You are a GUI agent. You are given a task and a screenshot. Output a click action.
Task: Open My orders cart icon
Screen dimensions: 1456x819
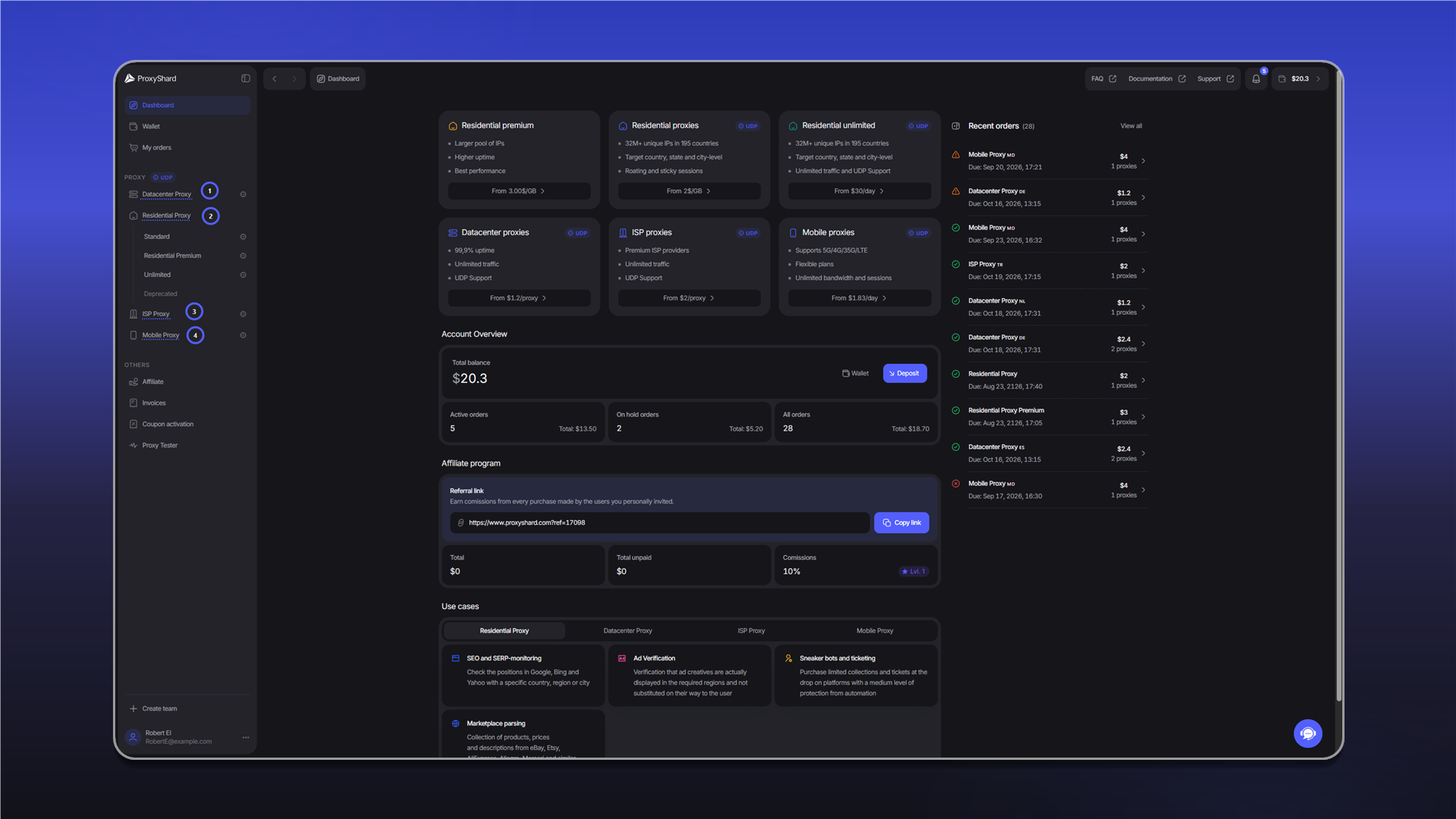tap(133, 148)
